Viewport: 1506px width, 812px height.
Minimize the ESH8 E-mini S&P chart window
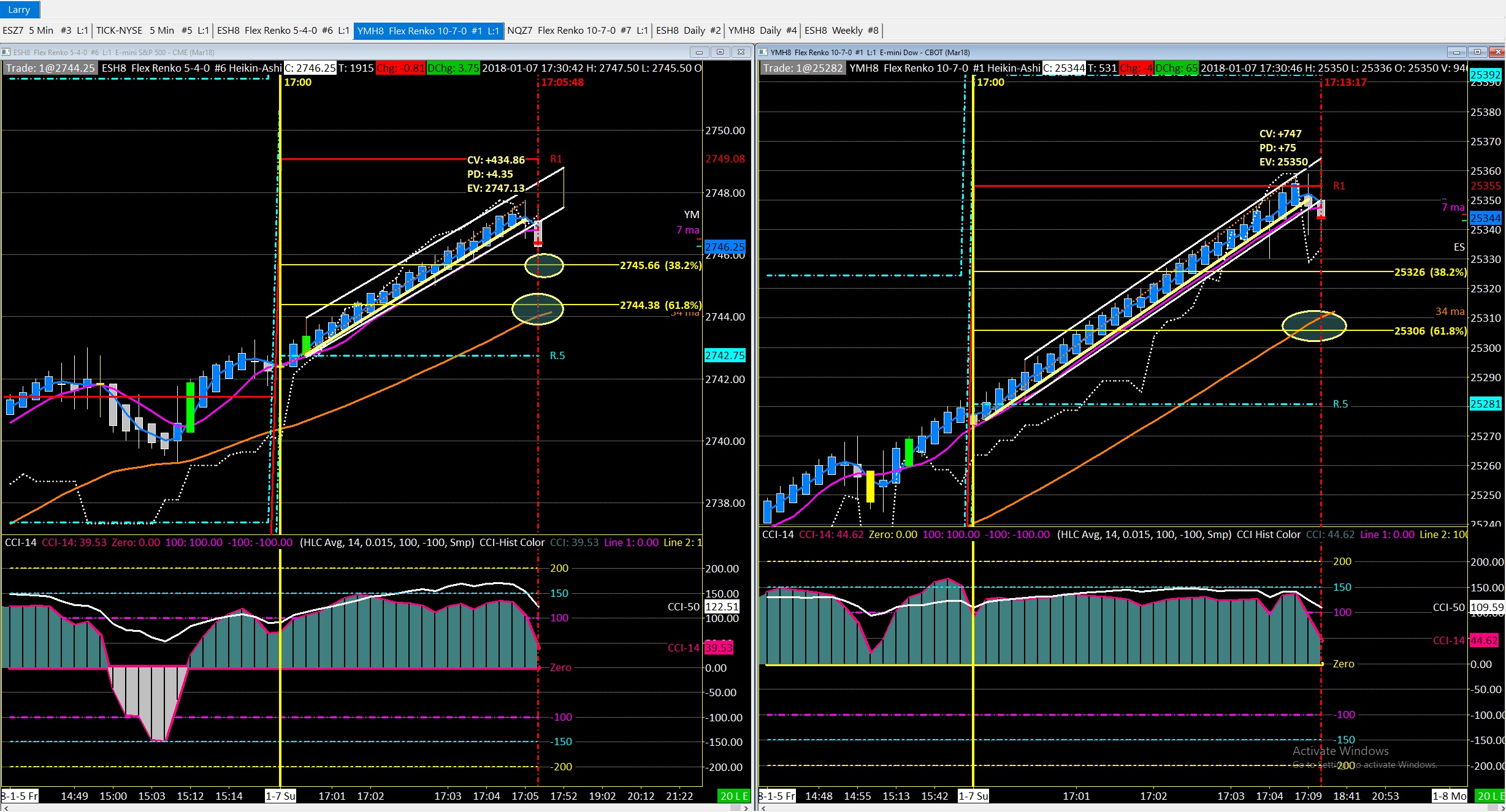coord(698,52)
